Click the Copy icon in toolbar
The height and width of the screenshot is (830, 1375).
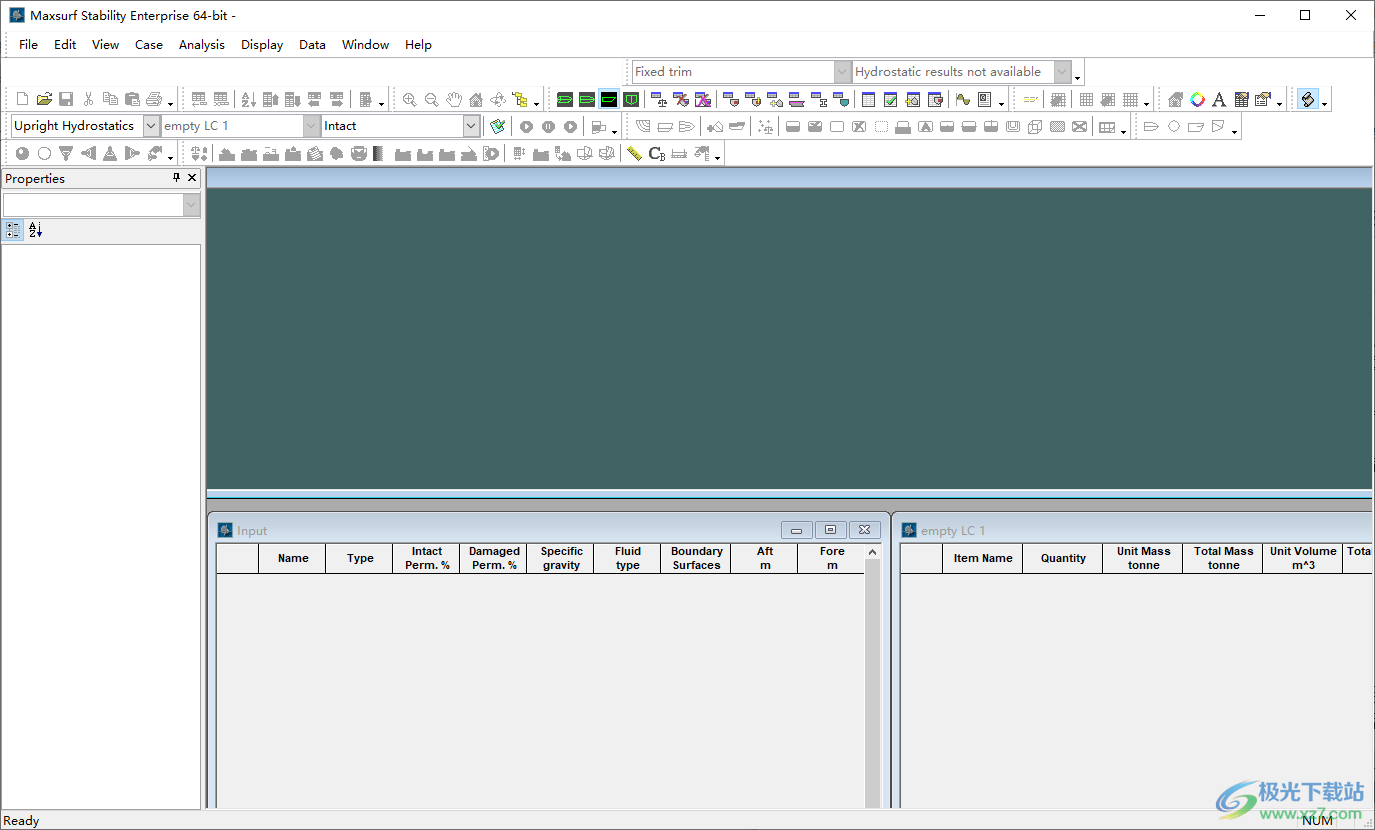click(110, 99)
